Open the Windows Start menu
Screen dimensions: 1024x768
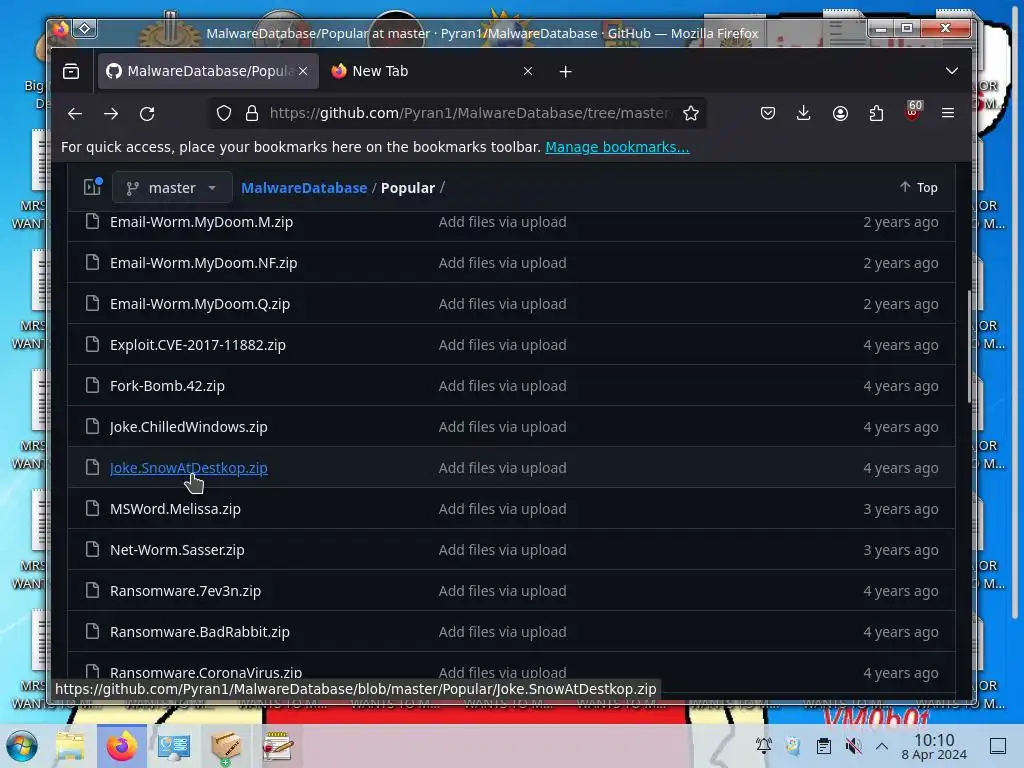click(22, 746)
